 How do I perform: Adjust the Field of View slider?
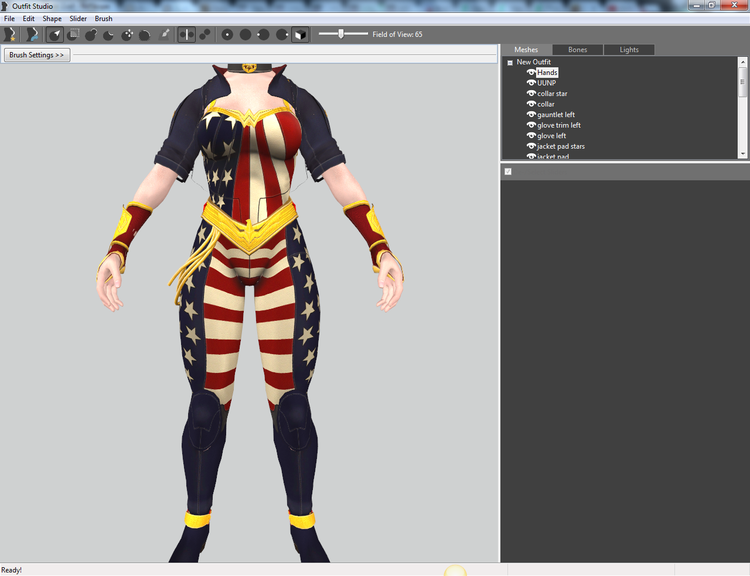click(341, 33)
